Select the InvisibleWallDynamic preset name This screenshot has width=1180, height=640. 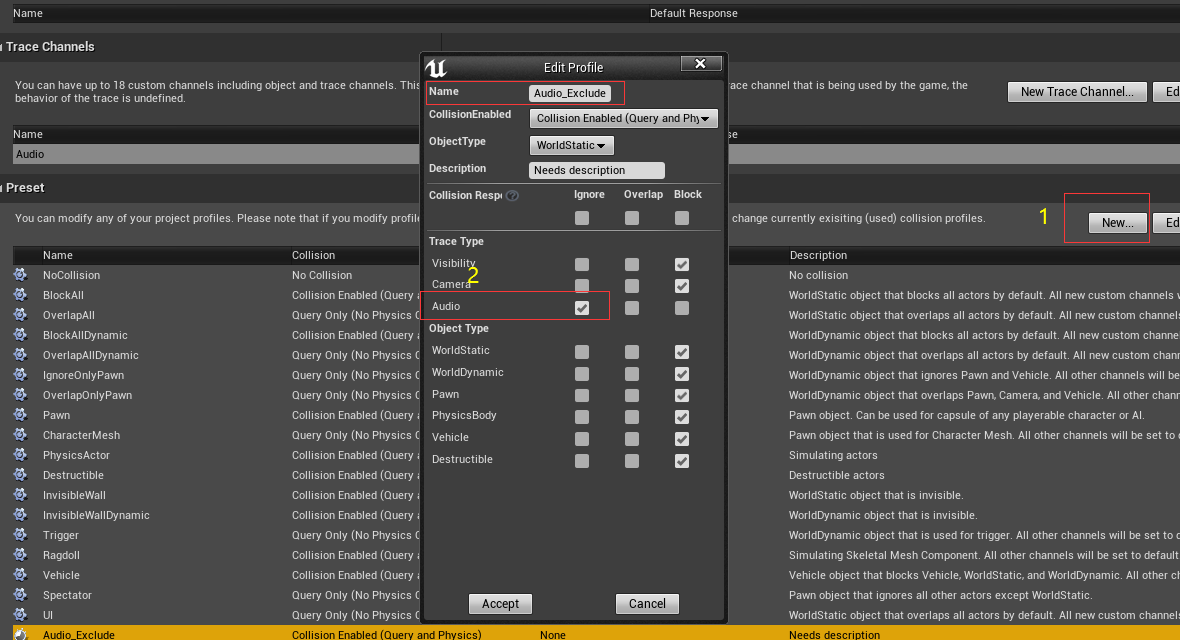(96, 515)
